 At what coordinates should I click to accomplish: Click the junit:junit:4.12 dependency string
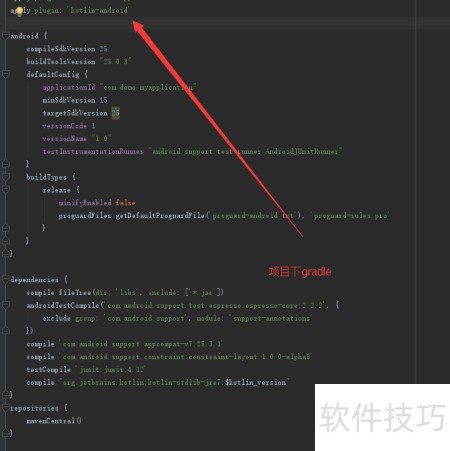111,369
